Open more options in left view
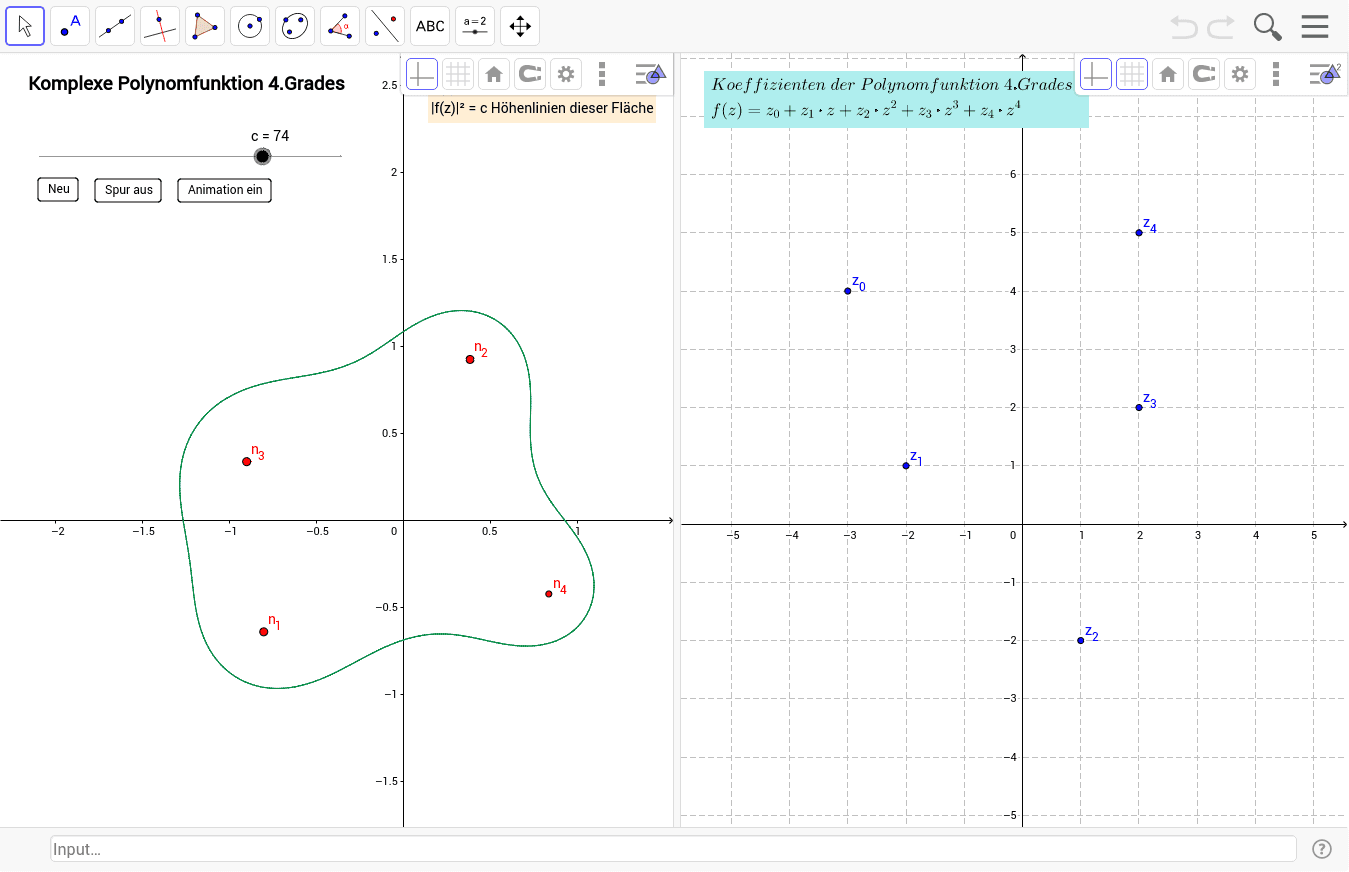Screen dimensions: 1349x872 [602, 73]
